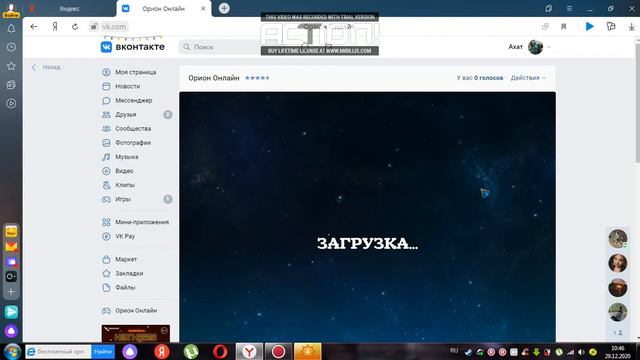Click the Клипы icon
This screenshot has height=360, width=640.
106,185
